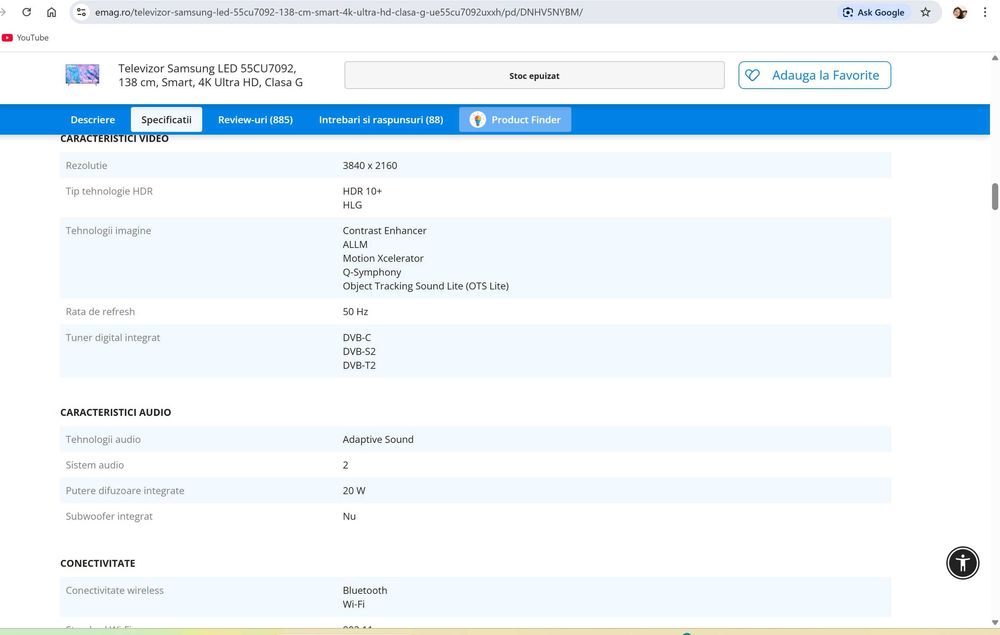
Task: Open the Chrome three-dot menu
Action: 985,12
